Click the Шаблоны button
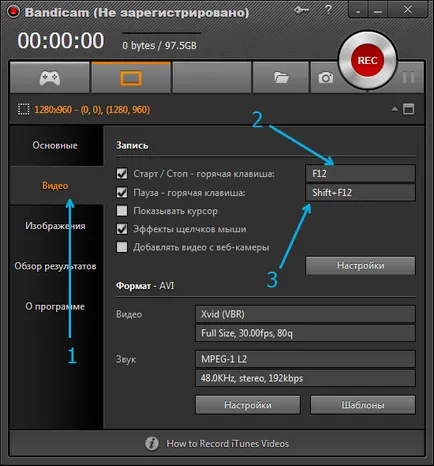 pyautogui.click(x=363, y=405)
